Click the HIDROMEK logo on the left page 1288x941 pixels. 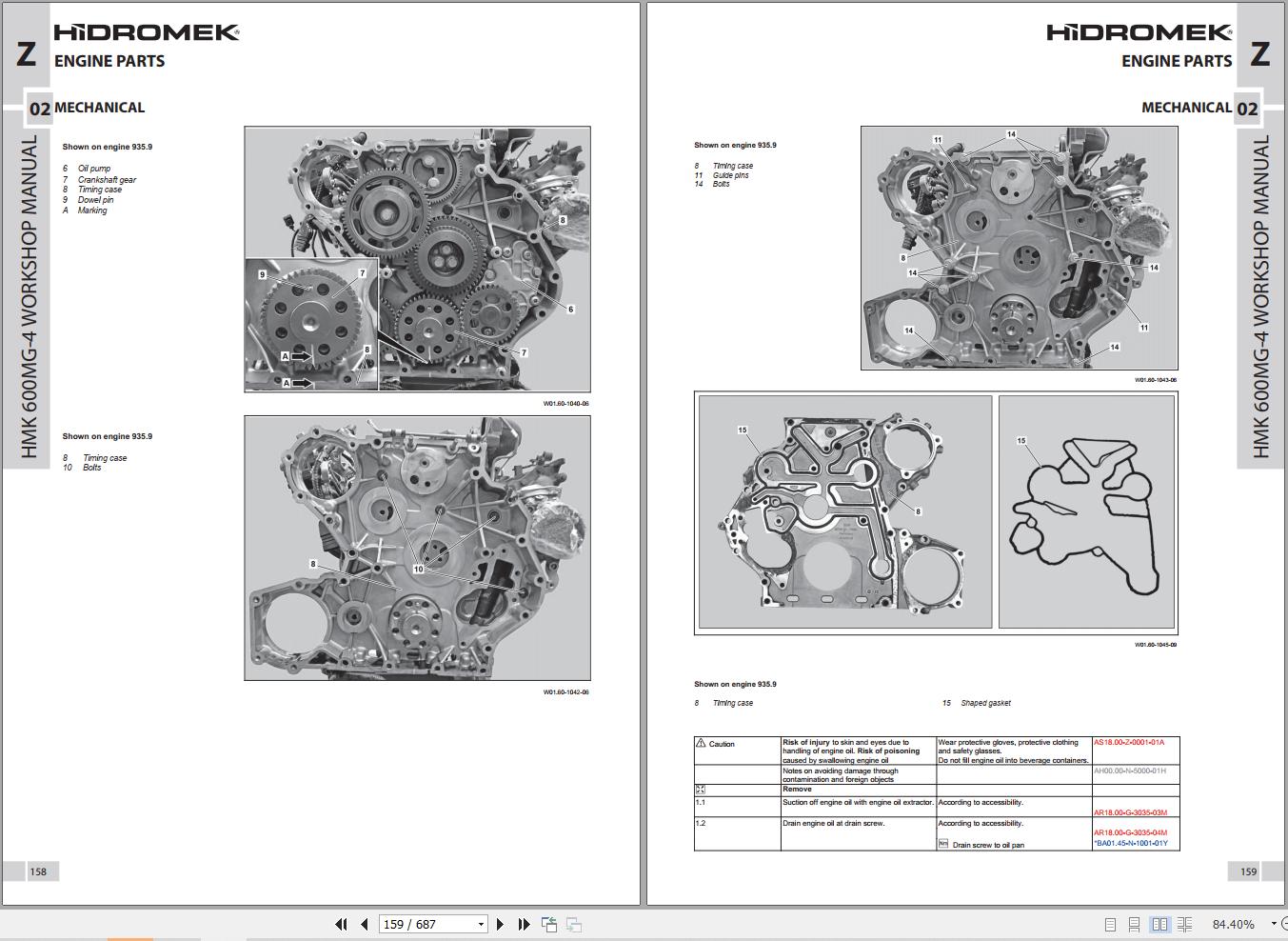[x=147, y=32]
